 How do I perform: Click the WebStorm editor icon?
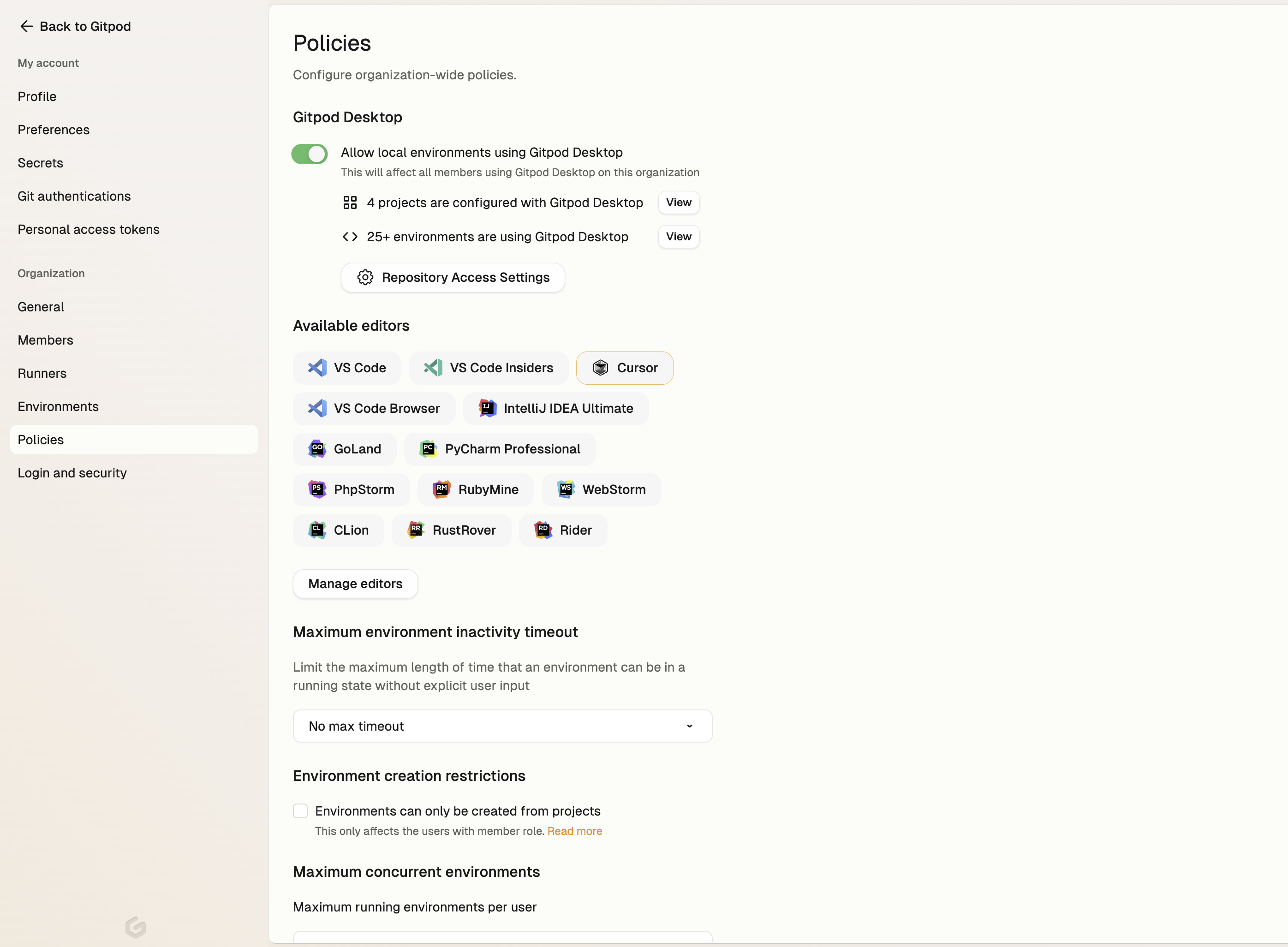click(x=566, y=489)
